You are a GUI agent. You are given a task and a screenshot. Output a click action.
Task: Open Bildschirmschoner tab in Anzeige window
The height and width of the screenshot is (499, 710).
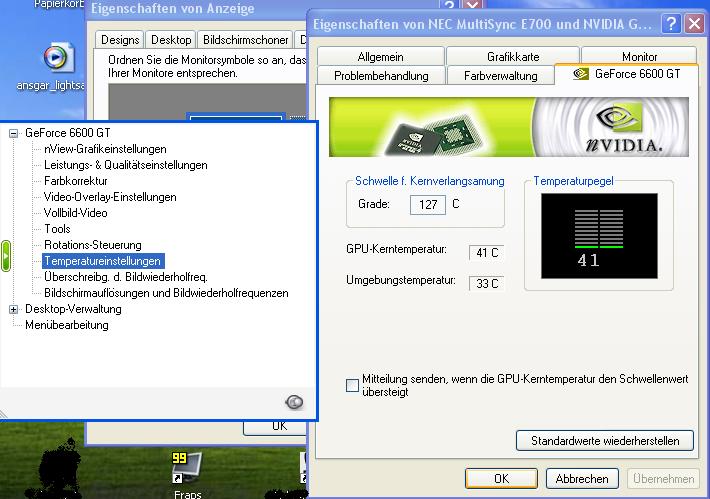[x=245, y=40]
